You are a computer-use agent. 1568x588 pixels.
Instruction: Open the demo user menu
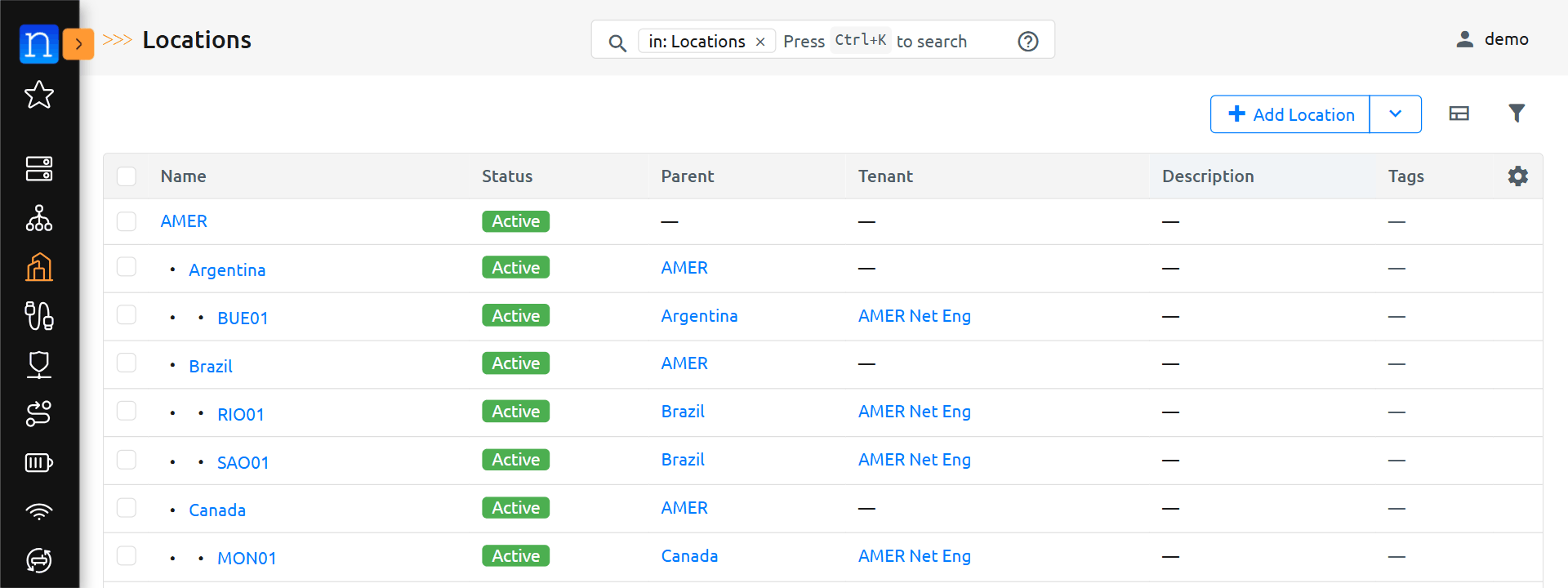coord(1492,39)
